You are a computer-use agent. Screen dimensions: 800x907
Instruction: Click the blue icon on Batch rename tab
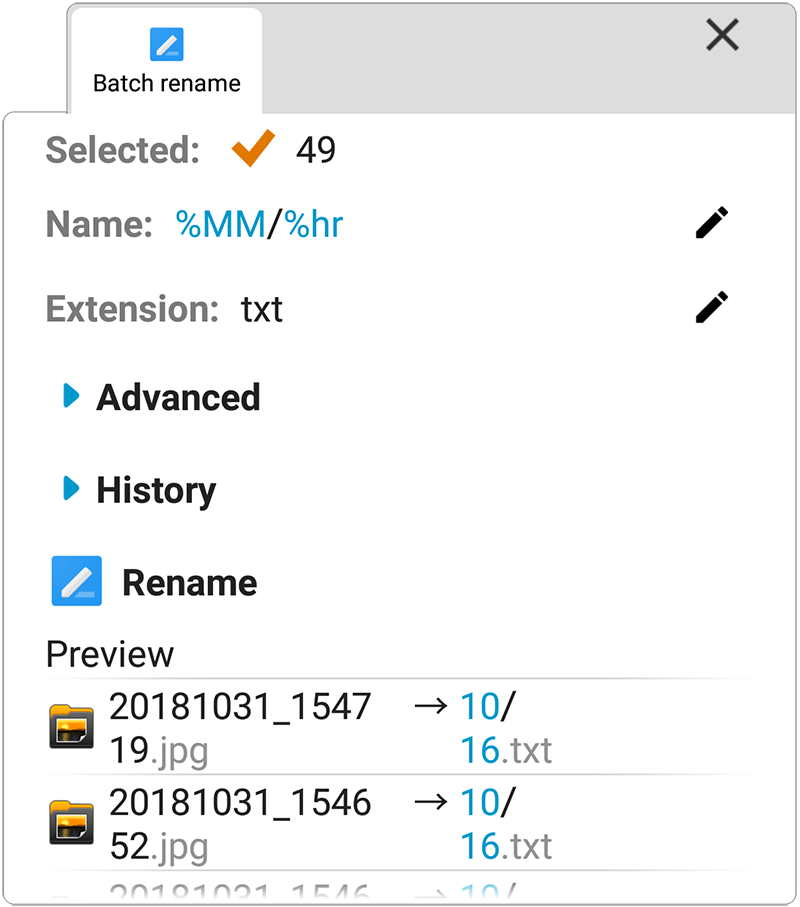tap(166, 45)
